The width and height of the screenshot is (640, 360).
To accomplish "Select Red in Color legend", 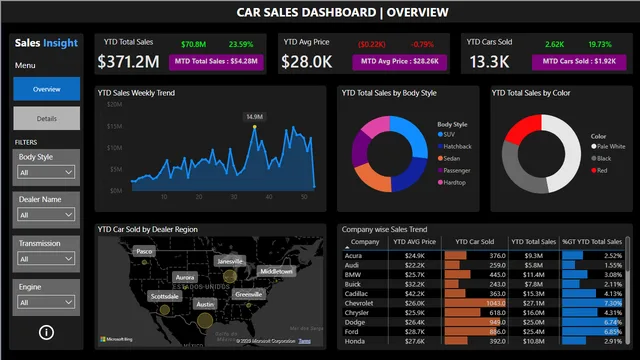I will (x=599, y=170).
